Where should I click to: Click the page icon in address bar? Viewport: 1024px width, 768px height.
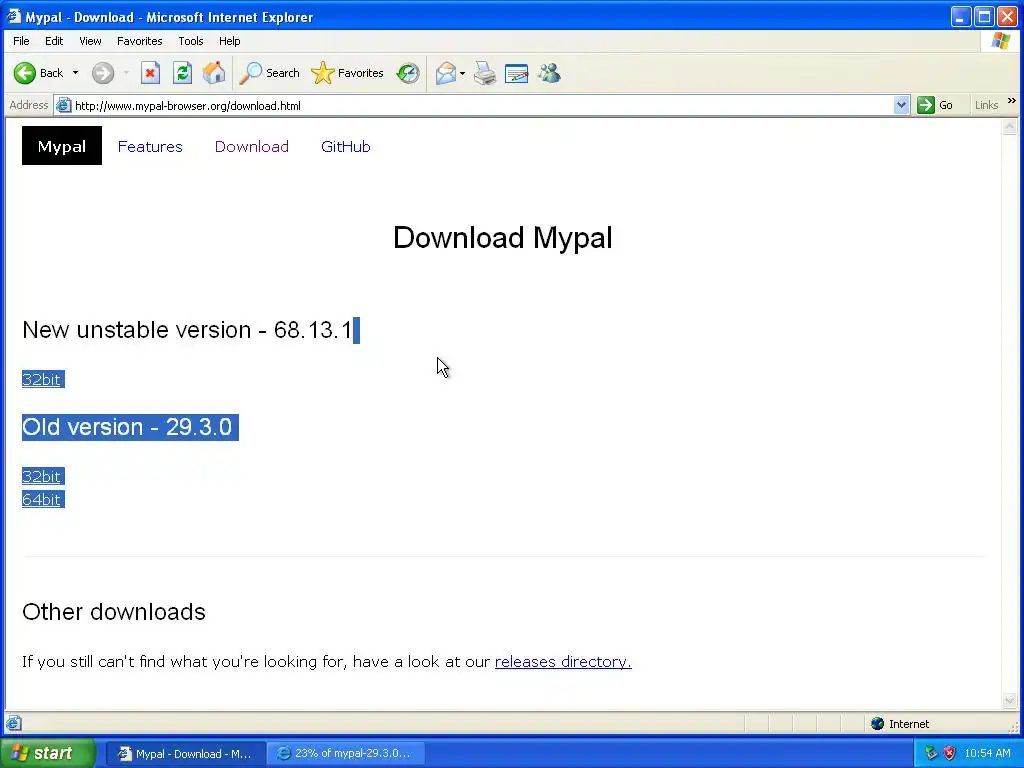(x=63, y=105)
